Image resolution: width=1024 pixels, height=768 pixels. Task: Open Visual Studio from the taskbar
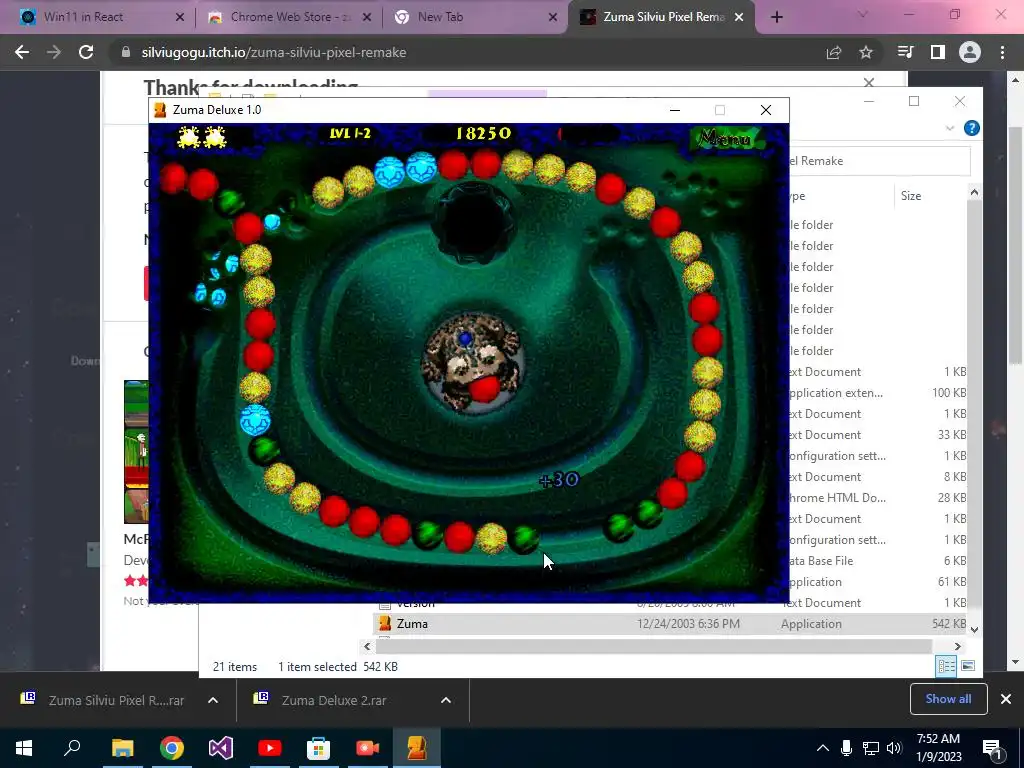(221, 748)
